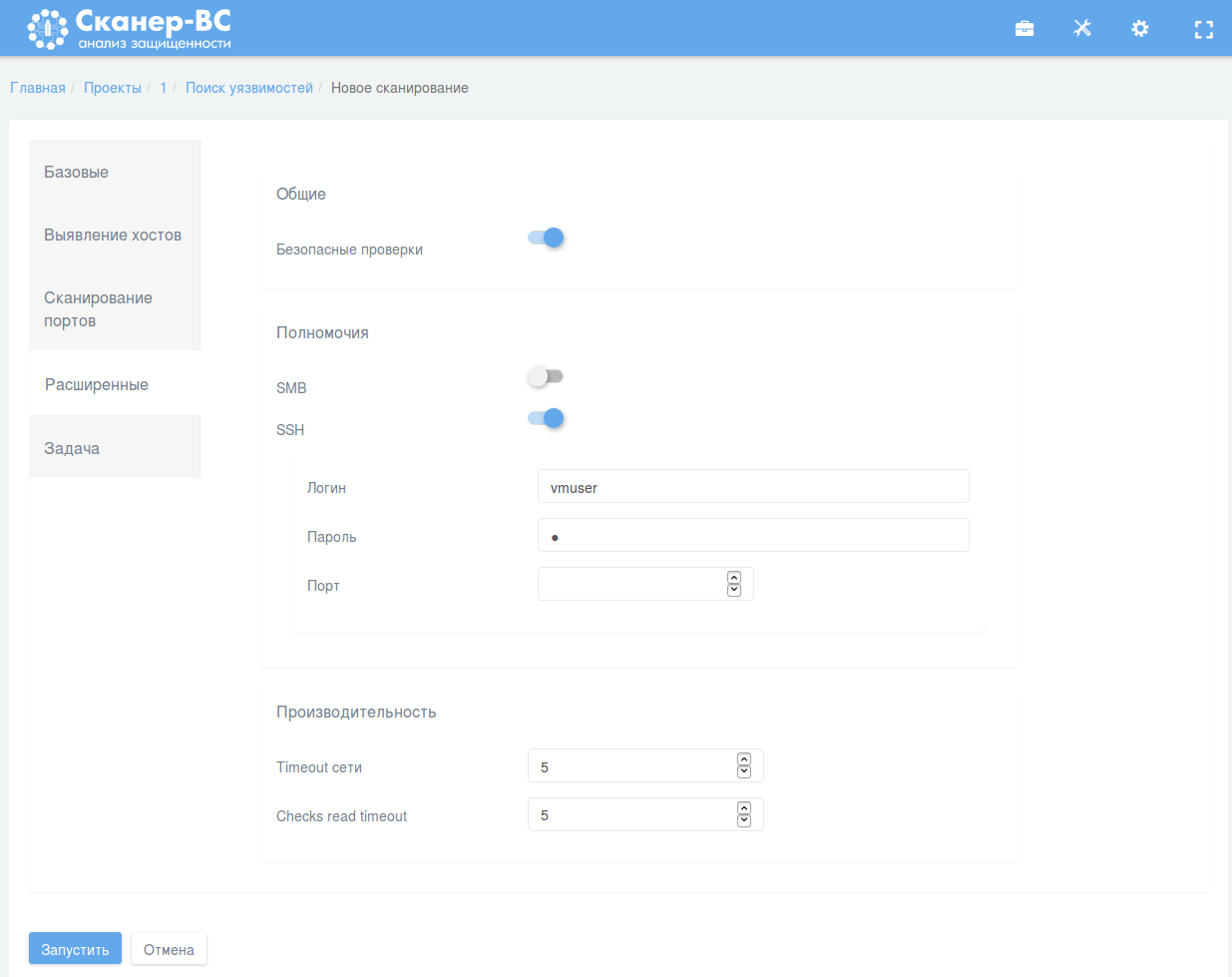Image resolution: width=1232 pixels, height=977 pixels.
Task: Switch to the Базовые tab
Action: [x=115, y=172]
